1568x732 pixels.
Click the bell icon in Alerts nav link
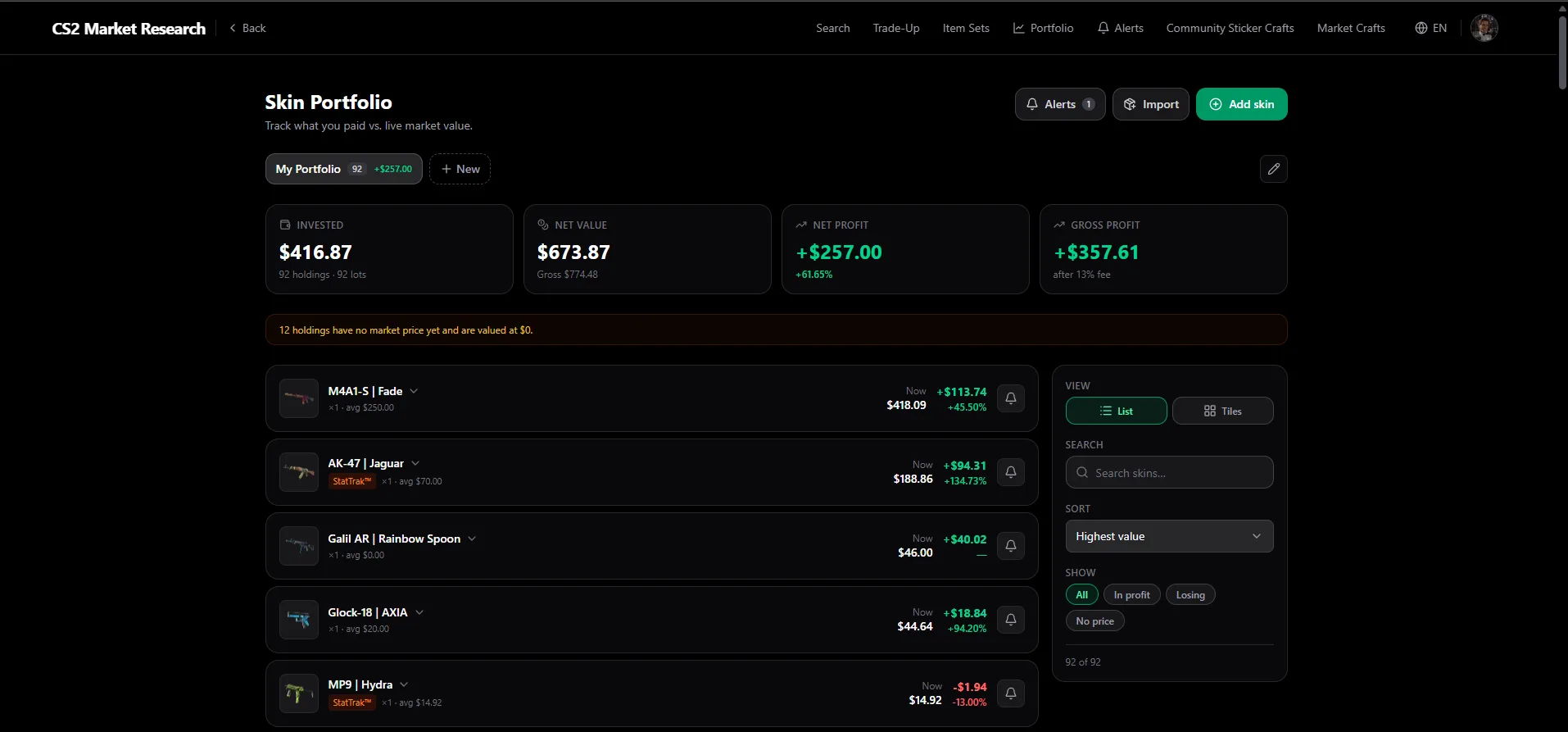pos(1103,28)
